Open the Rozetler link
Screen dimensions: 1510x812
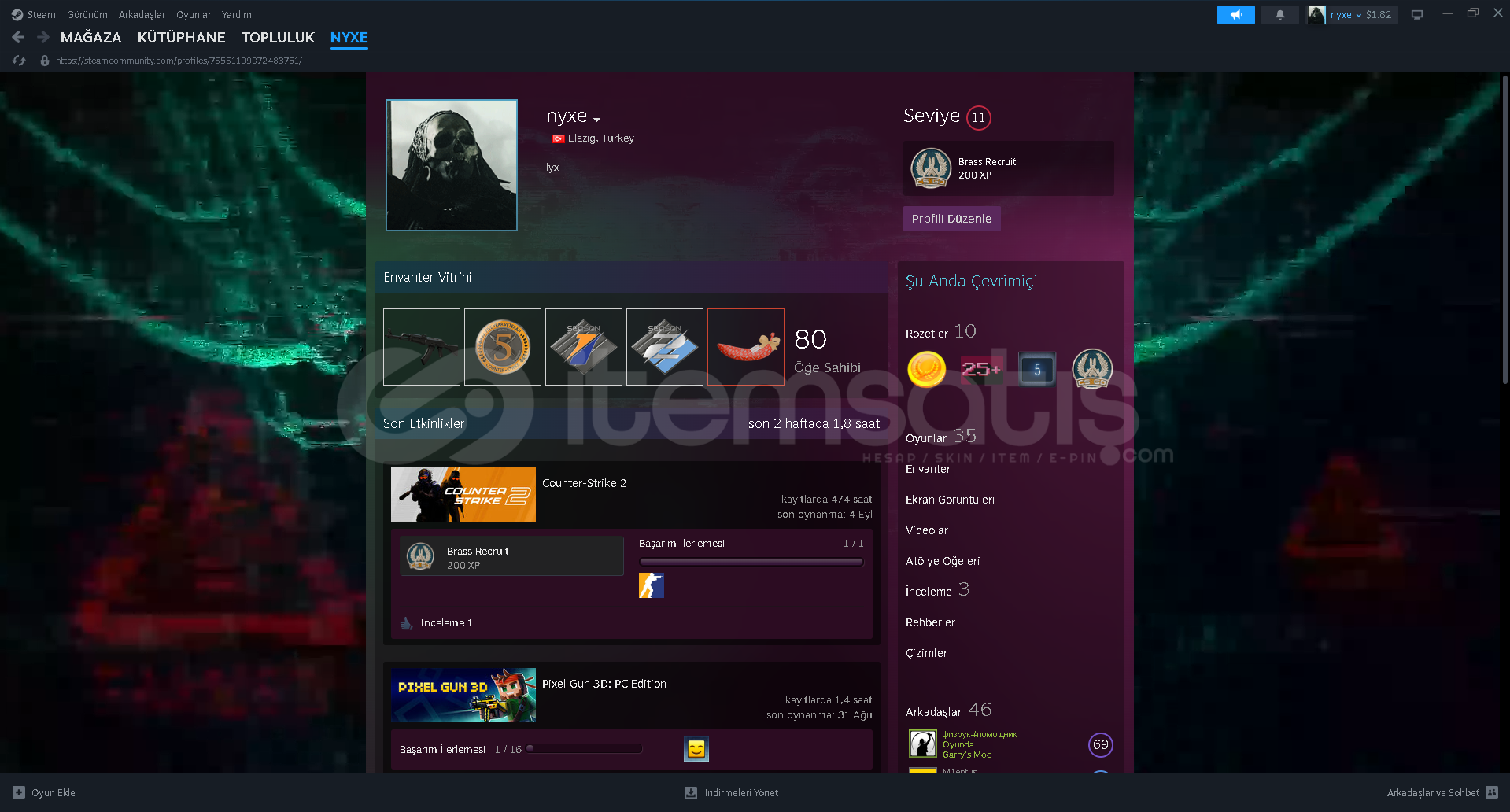click(x=927, y=334)
